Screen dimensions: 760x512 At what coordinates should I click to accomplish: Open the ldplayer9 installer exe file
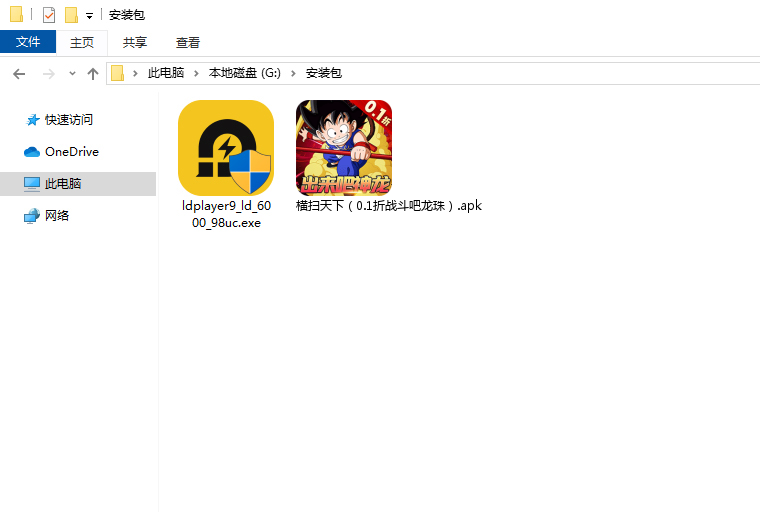pyautogui.click(x=225, y=148)
